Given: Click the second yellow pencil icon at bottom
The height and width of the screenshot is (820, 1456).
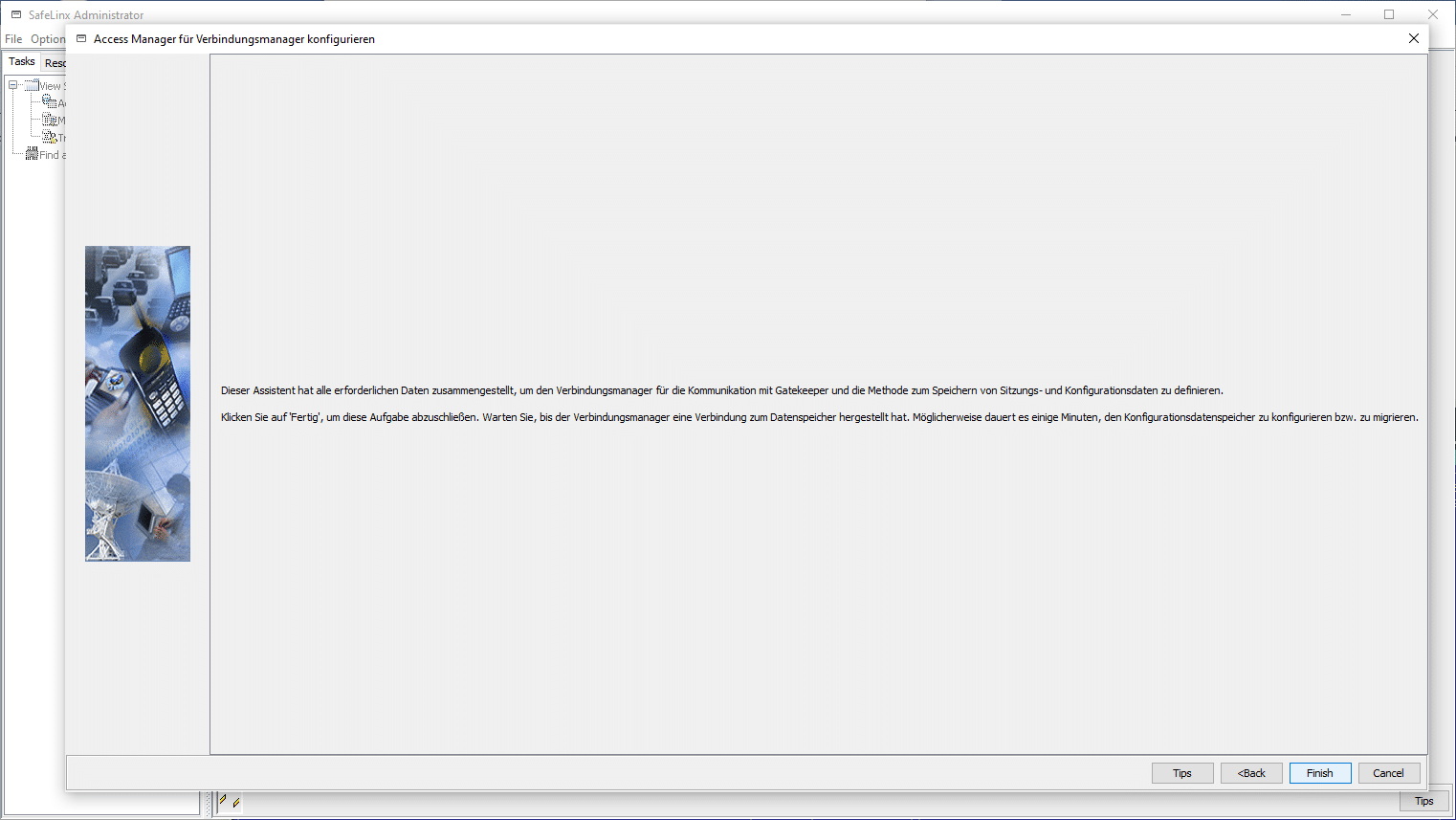Looking at the screenshot, I should tap(236, 803).
